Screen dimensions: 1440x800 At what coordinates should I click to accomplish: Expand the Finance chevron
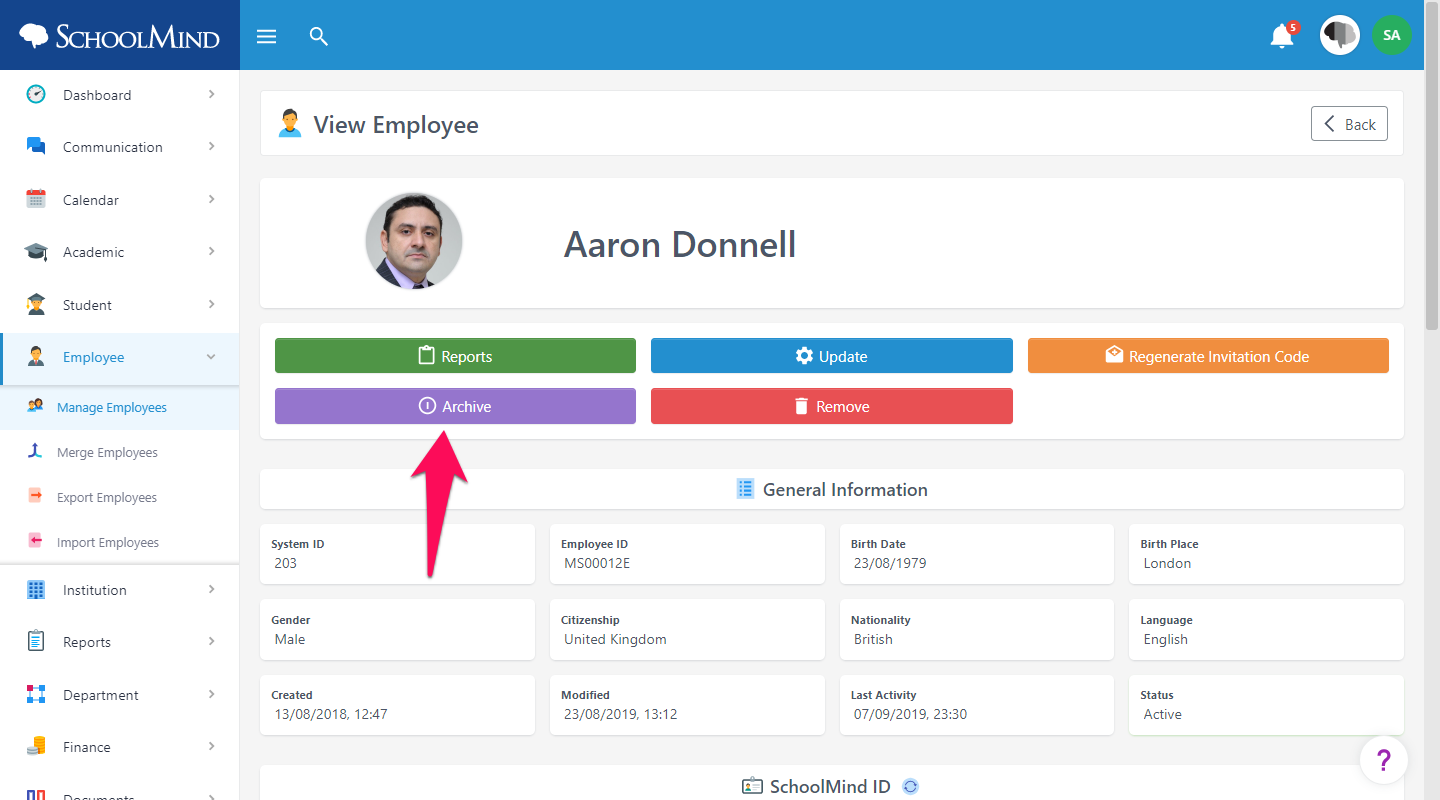[x=211, y=746]
